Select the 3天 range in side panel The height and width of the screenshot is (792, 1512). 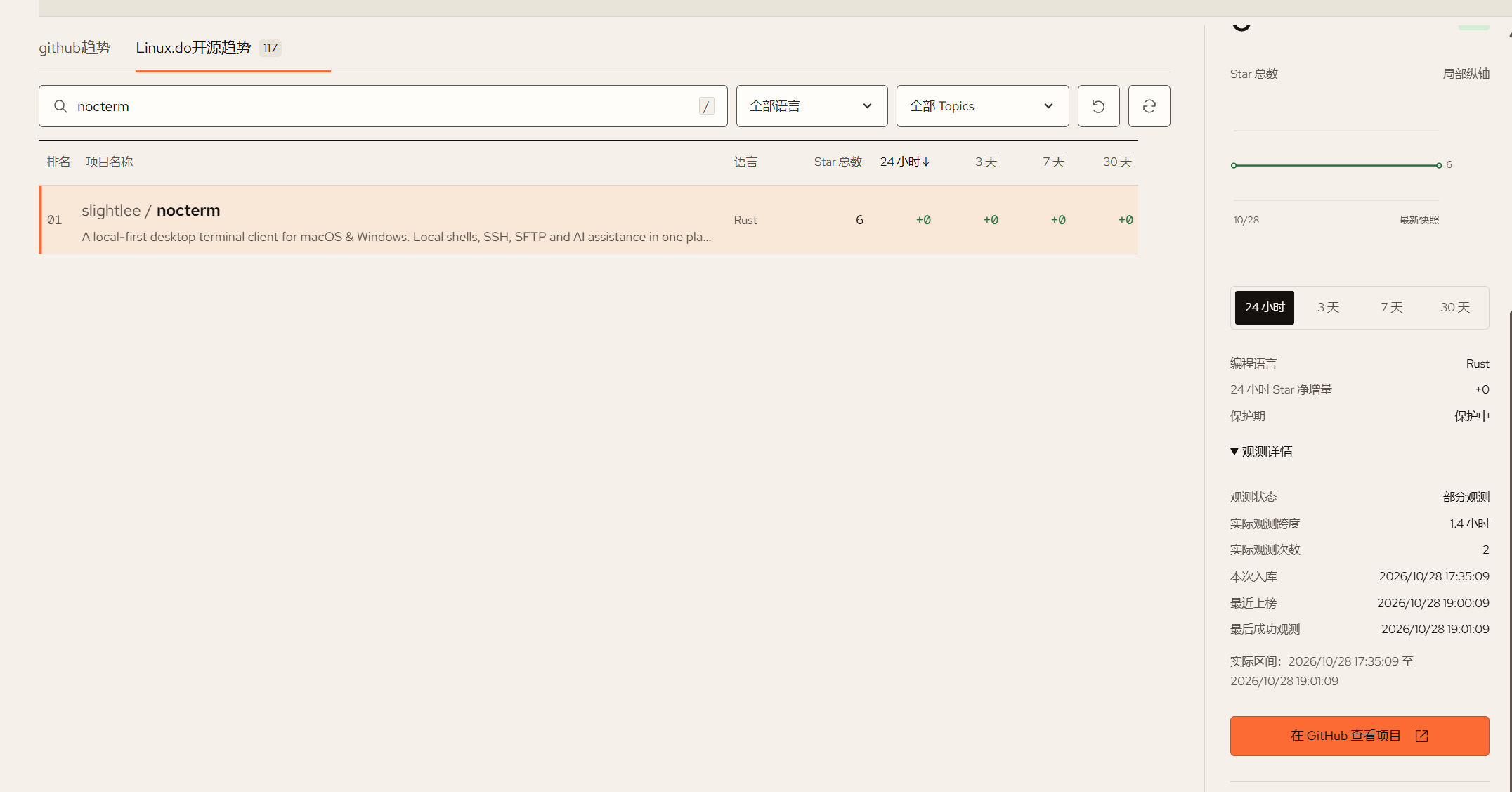click(1328, 308)
